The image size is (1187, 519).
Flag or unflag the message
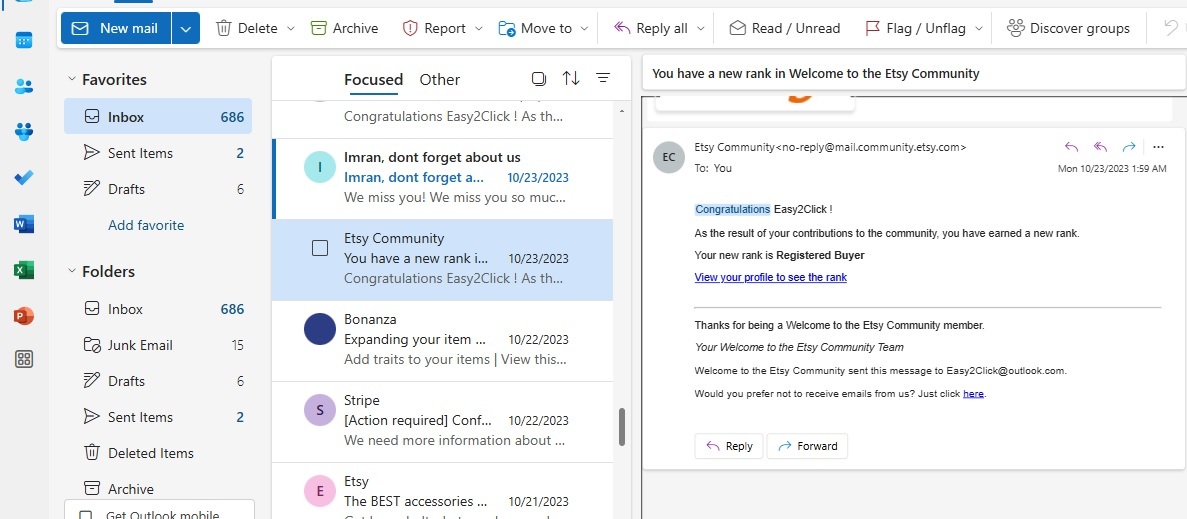[915, 28]
